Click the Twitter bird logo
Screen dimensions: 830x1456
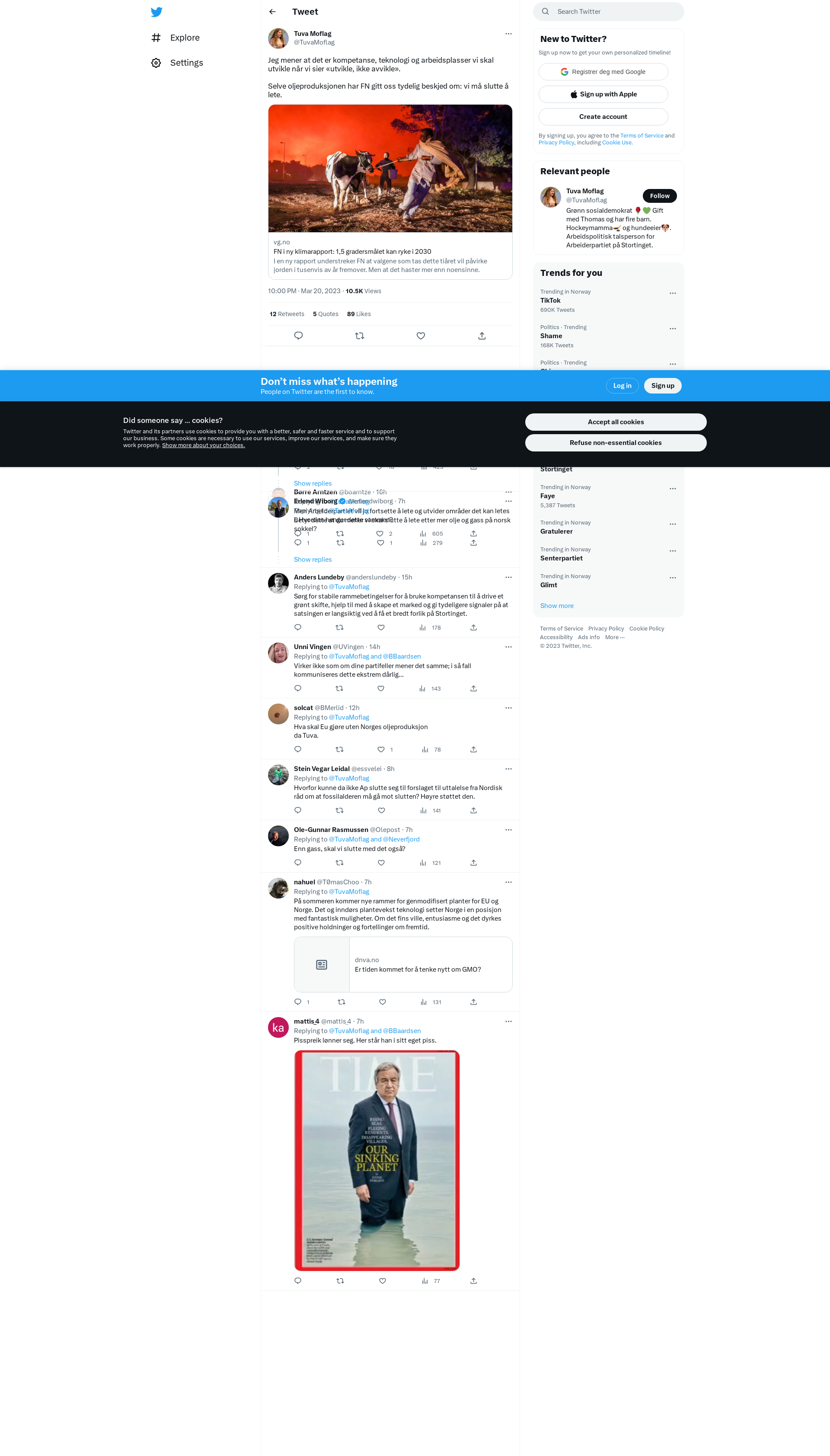[x=156, y=12]
